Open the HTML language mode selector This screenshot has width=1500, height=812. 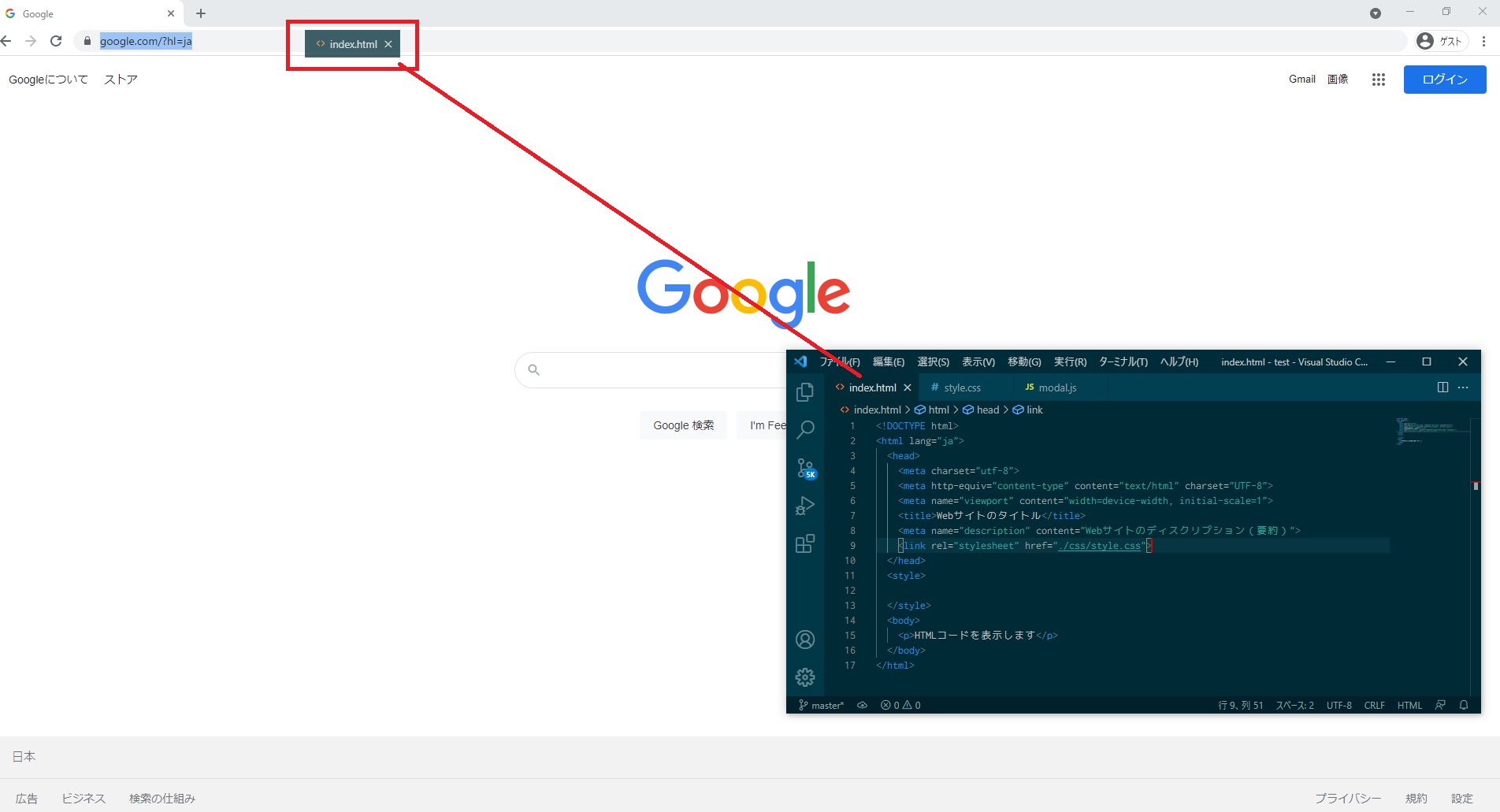(1409, 706)
